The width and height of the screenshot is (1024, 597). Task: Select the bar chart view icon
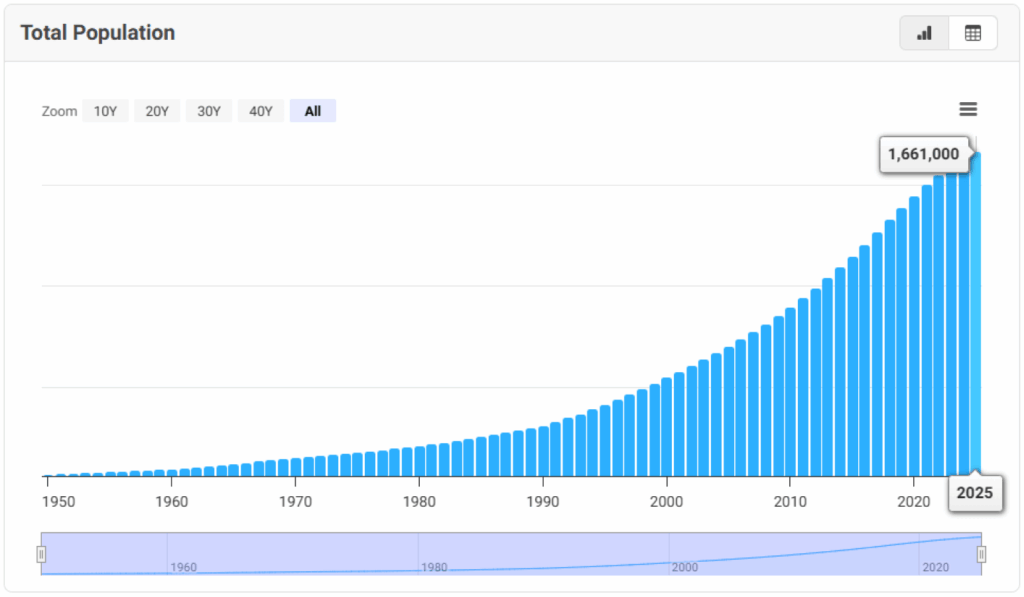922,32
